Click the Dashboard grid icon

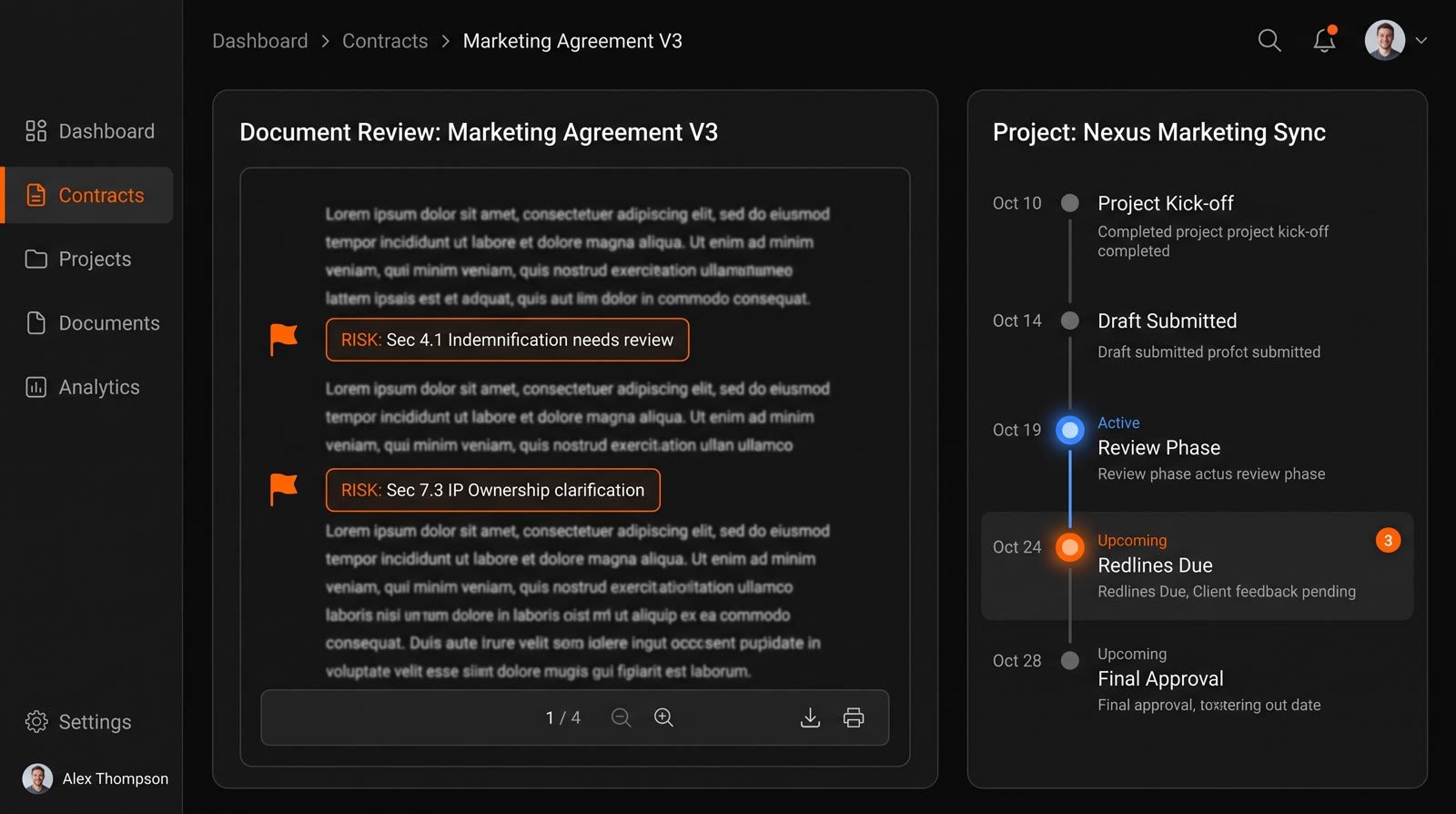[x=35, y=131]
